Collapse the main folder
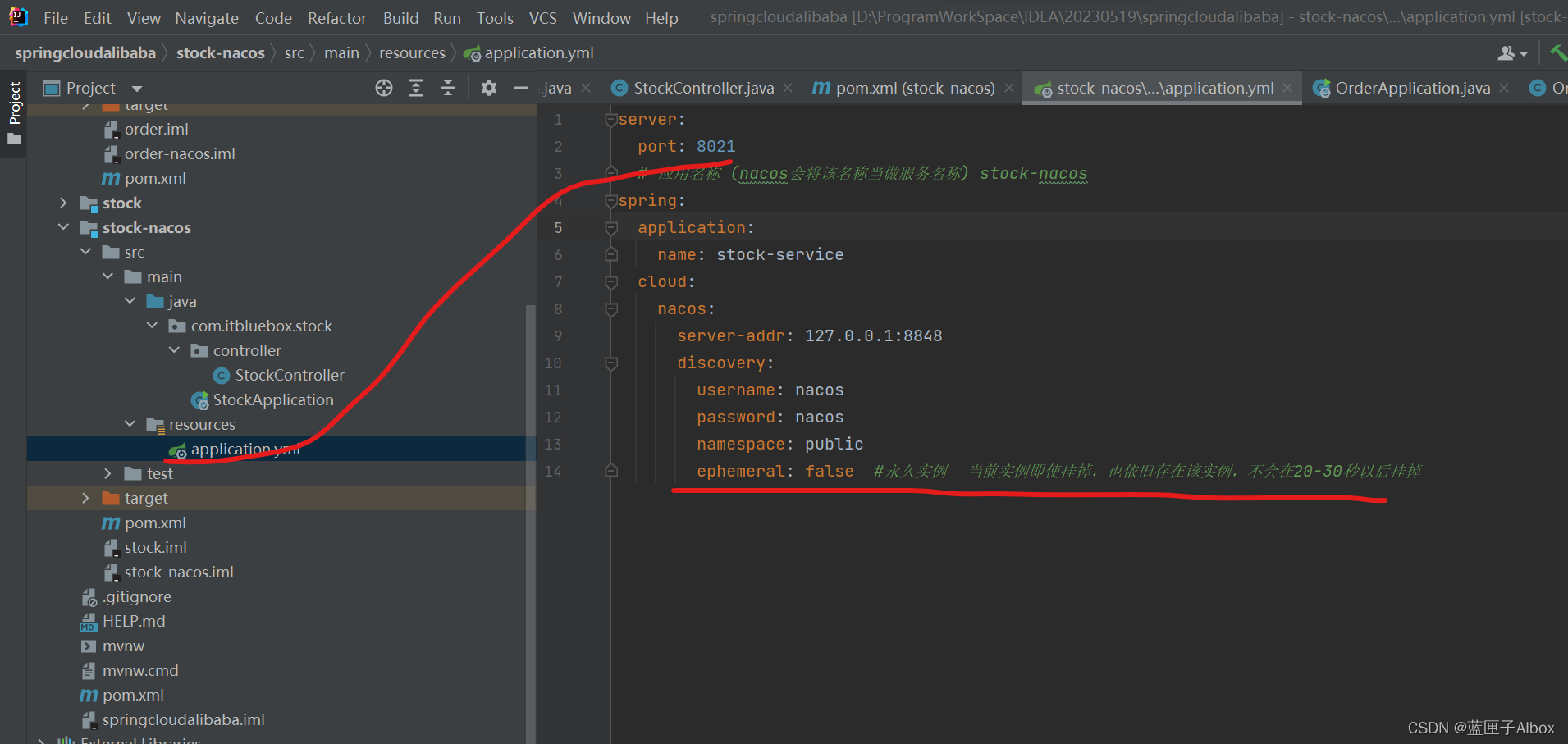 point(108,276)
